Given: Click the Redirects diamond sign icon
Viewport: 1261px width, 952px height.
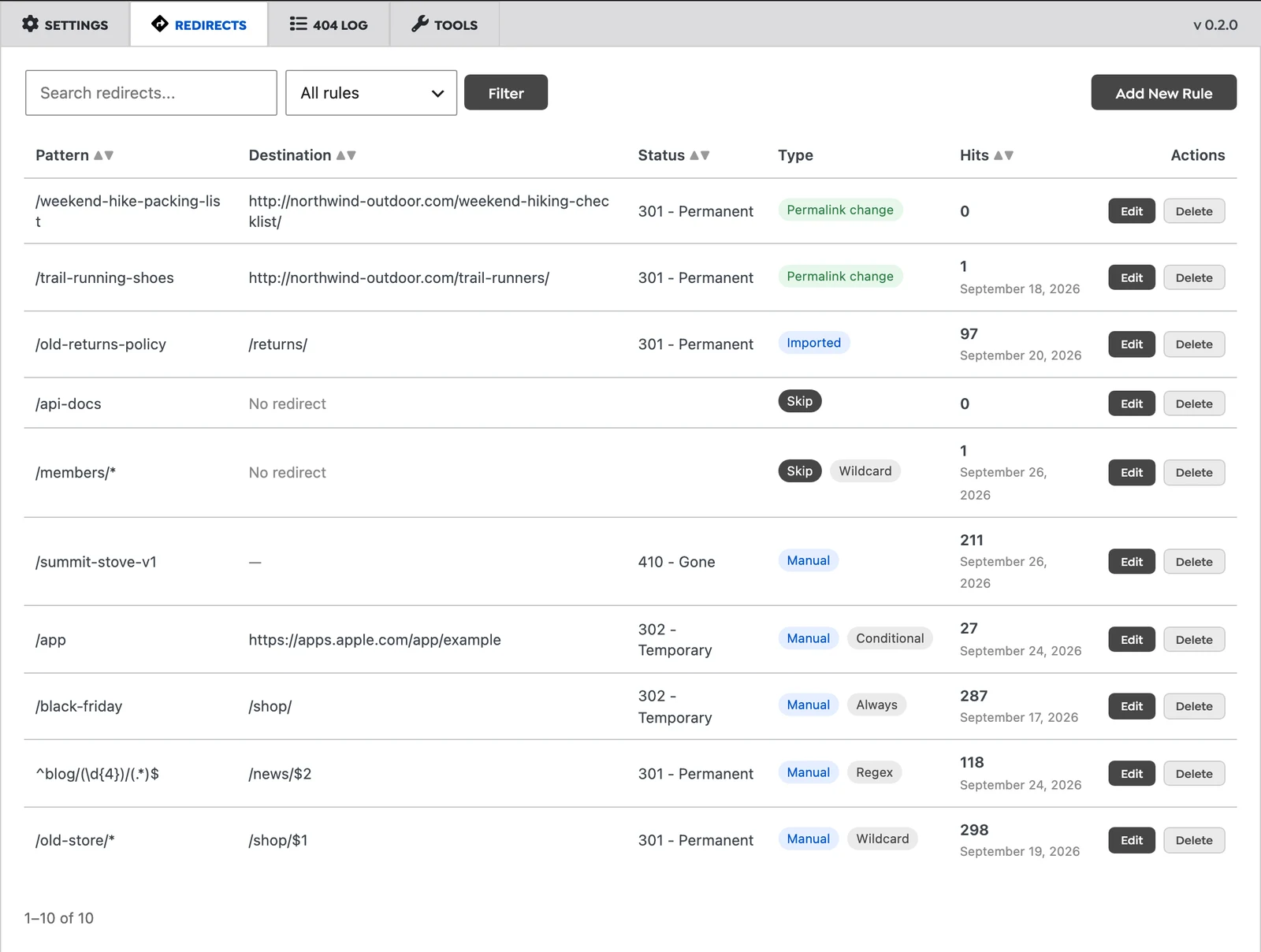Looking at the screenshot, I should pos(160,24).
